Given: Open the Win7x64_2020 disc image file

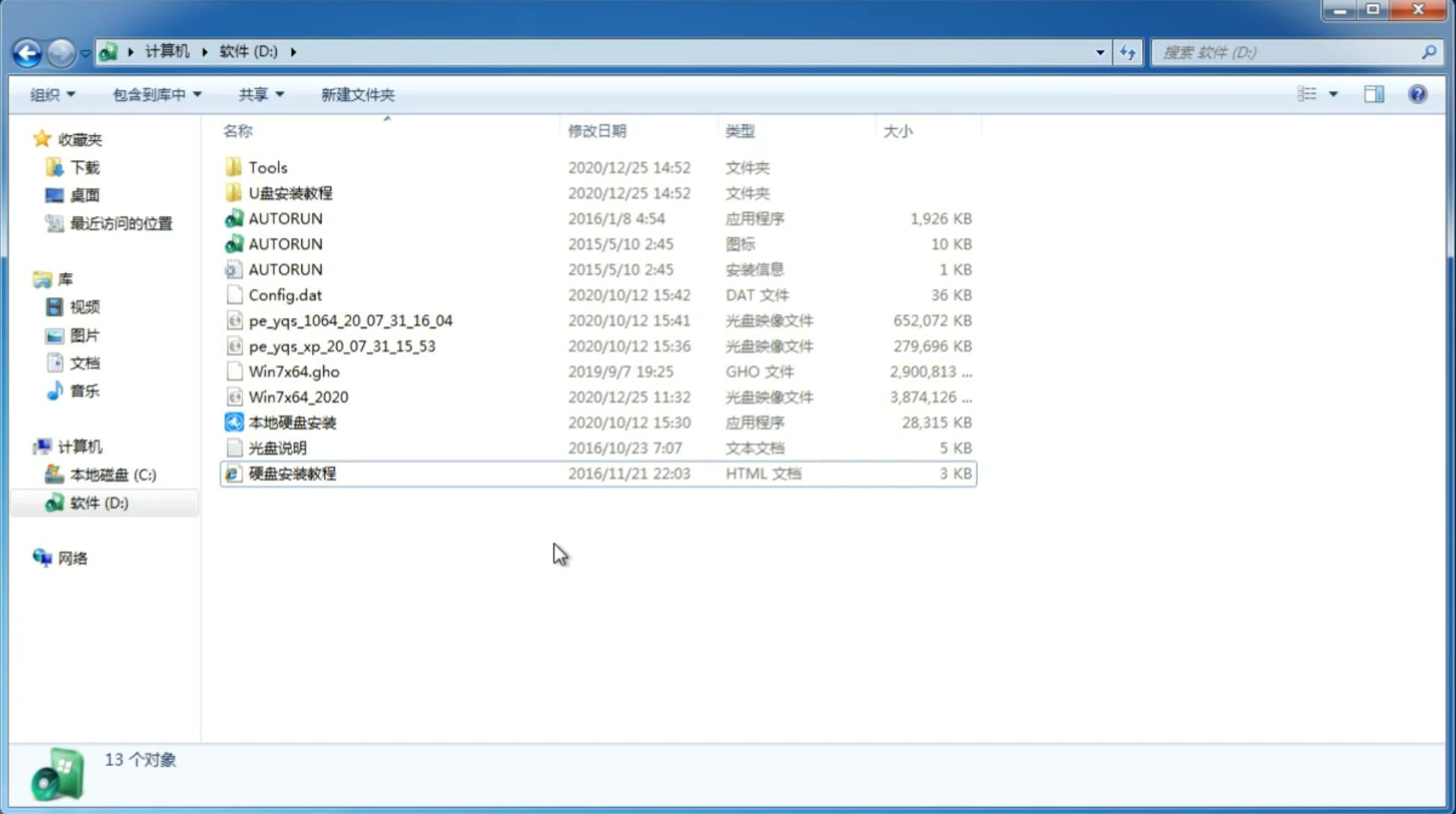Looking at the screenshot, I should click(297, 397).
